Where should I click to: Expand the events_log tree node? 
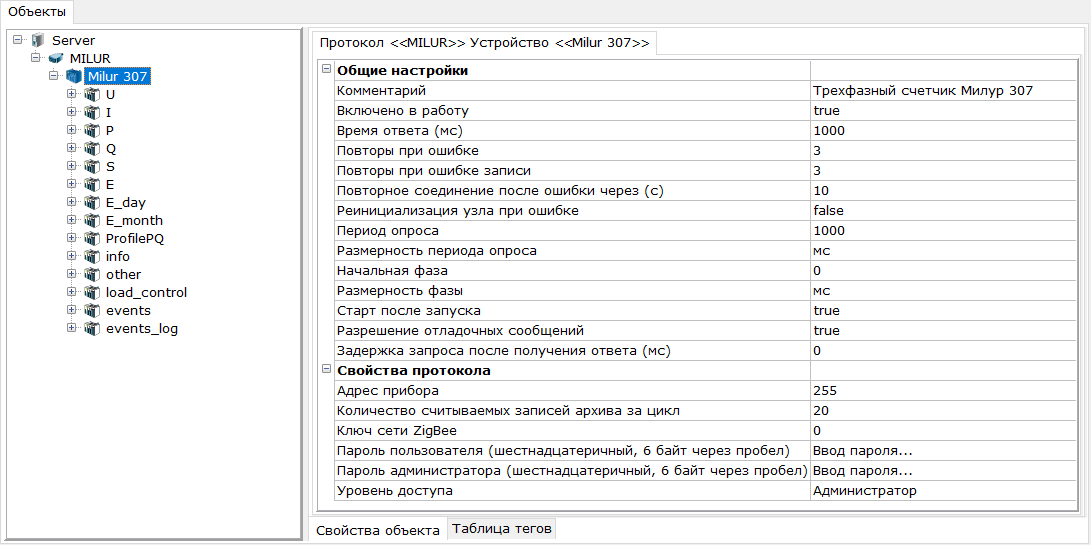coord(72,329)
